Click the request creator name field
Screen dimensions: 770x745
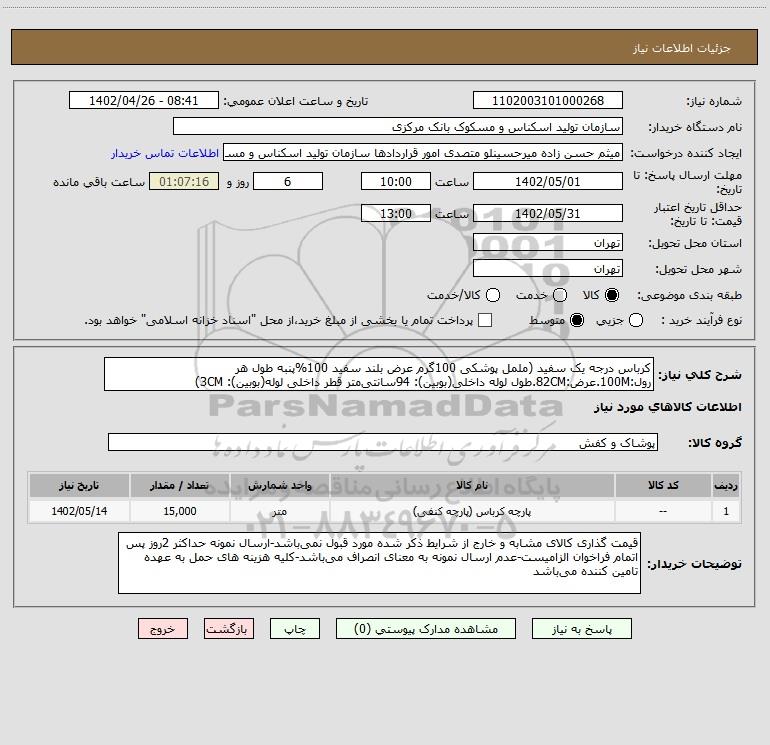423,153
